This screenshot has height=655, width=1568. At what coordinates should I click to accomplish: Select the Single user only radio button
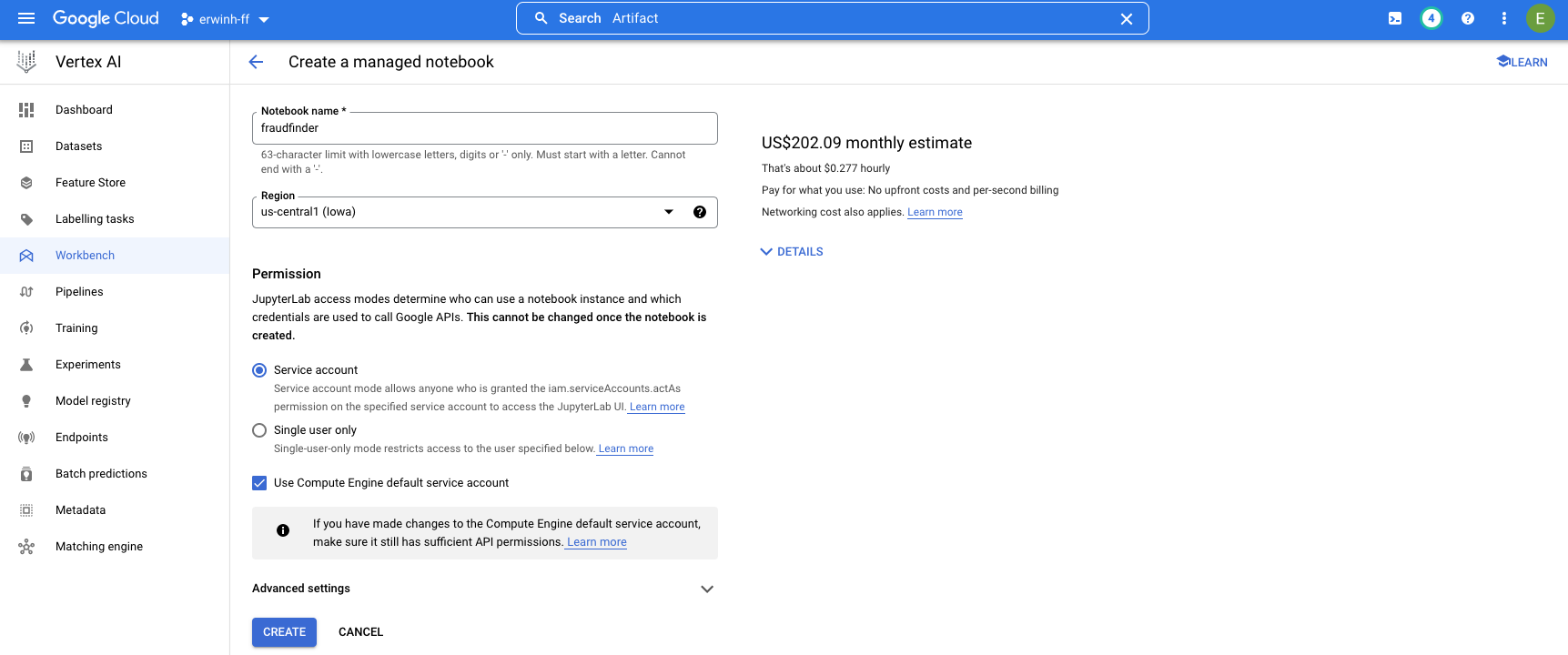(x=259, y=429)
